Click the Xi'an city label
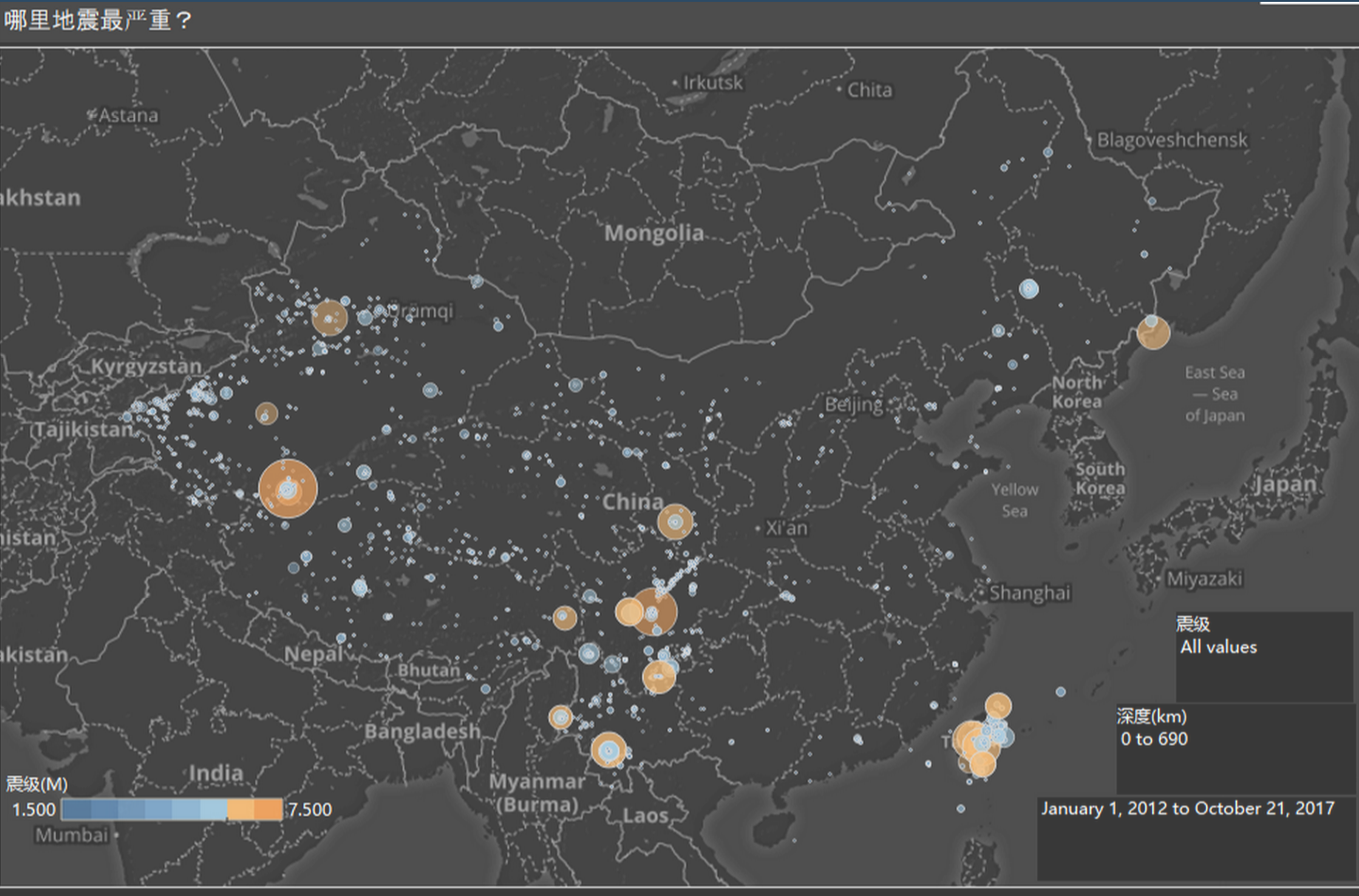Viewport: 1359px width, 896px height. (787, 528)
